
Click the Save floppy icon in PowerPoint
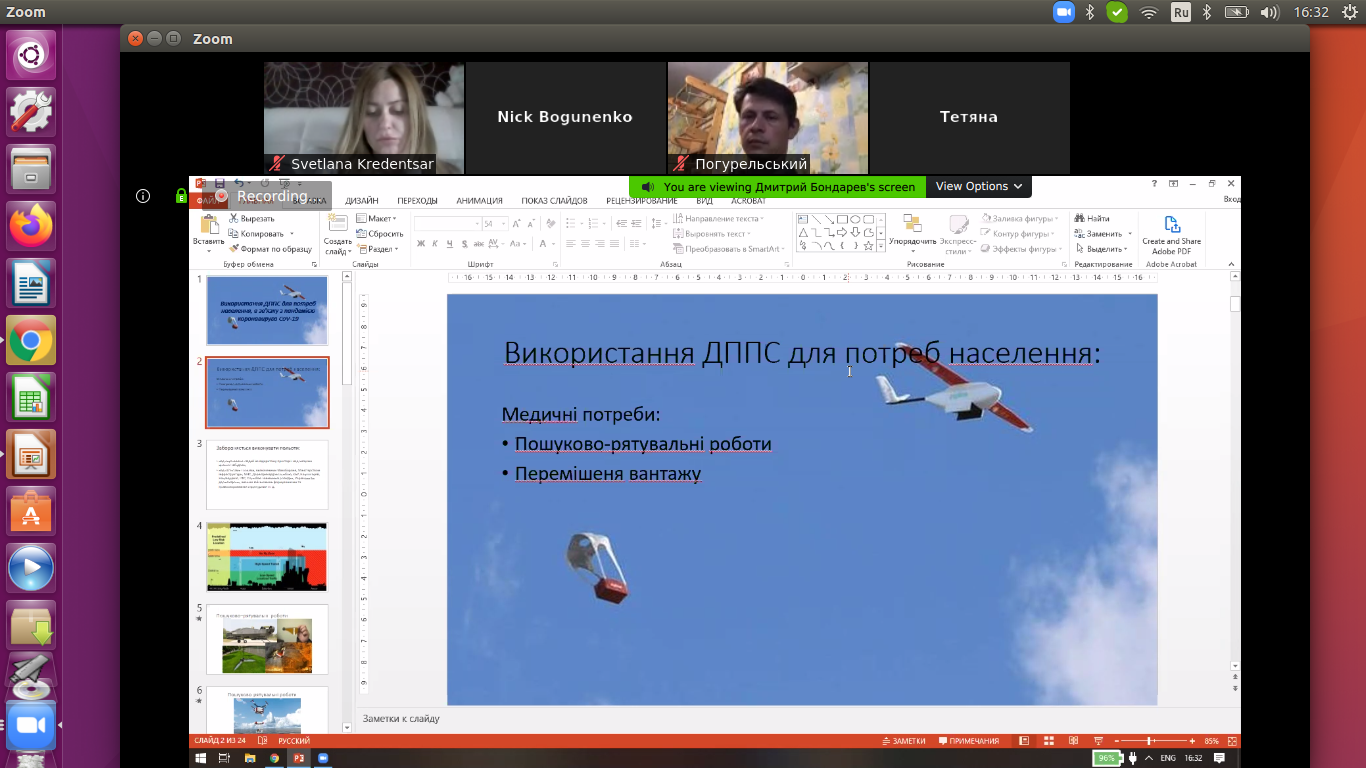[220, 184]
